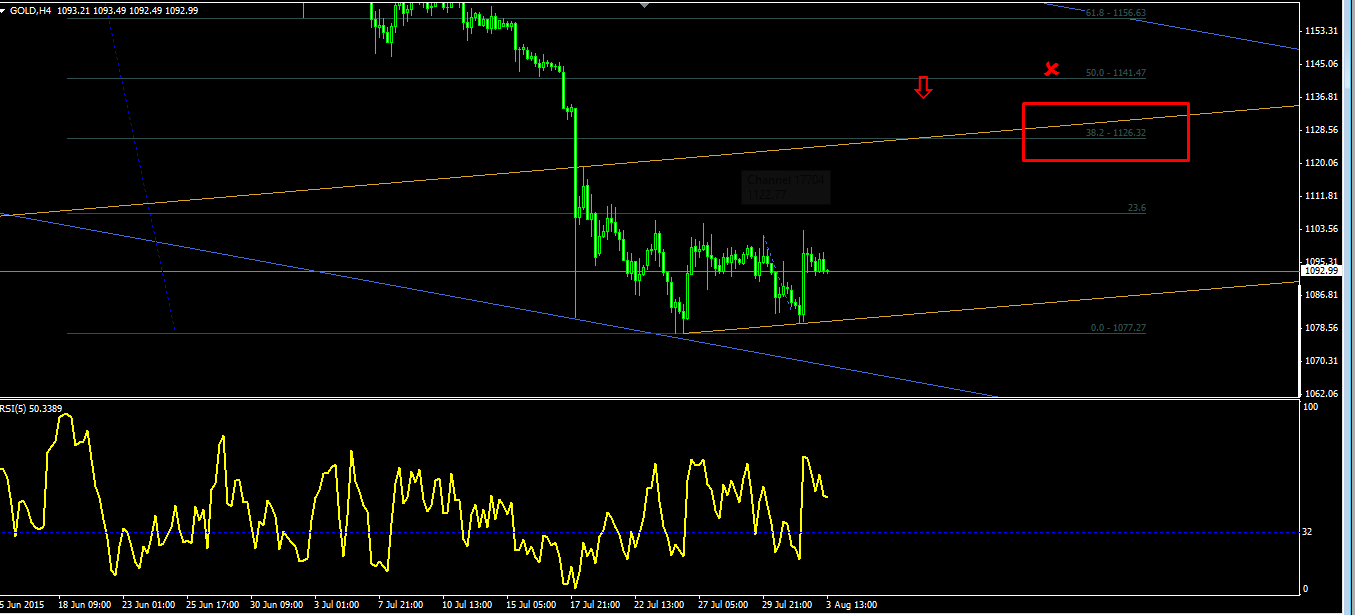
Task: Select the red rectangle by its border
Action: coord(1105,103)
